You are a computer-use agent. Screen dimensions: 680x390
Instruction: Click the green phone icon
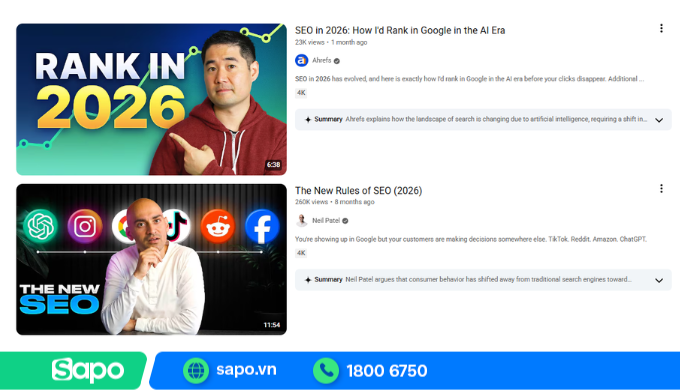coord(326,370)
